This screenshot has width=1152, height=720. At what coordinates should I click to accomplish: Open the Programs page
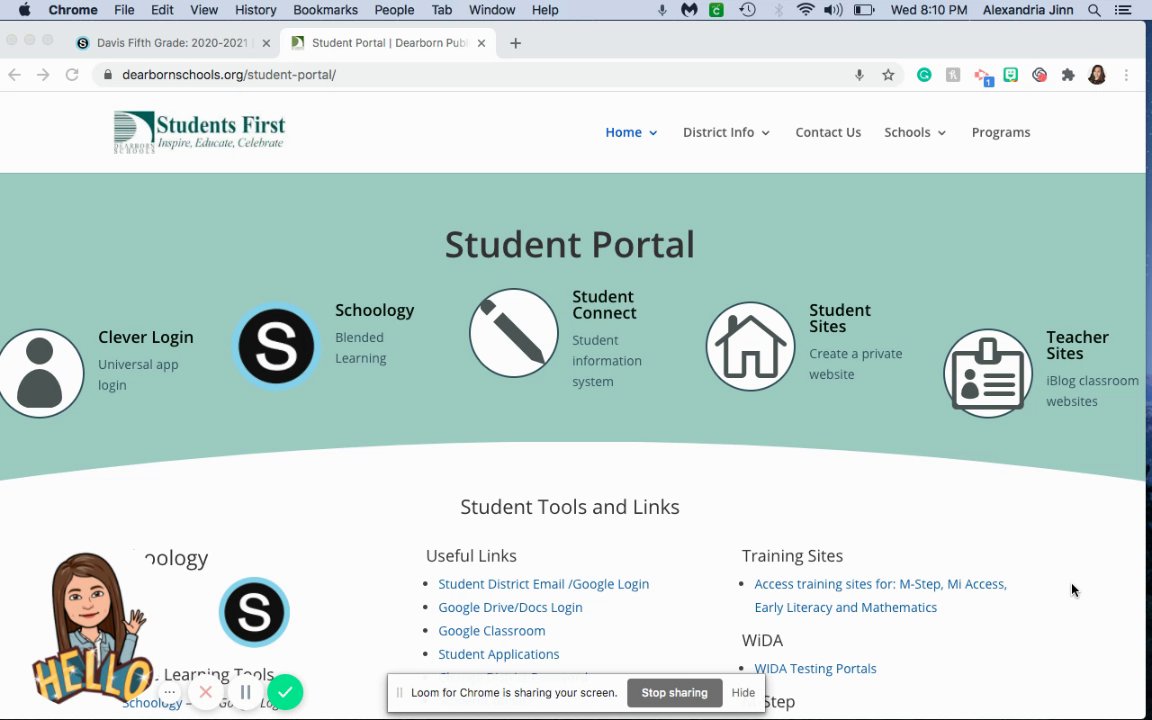1001,132
